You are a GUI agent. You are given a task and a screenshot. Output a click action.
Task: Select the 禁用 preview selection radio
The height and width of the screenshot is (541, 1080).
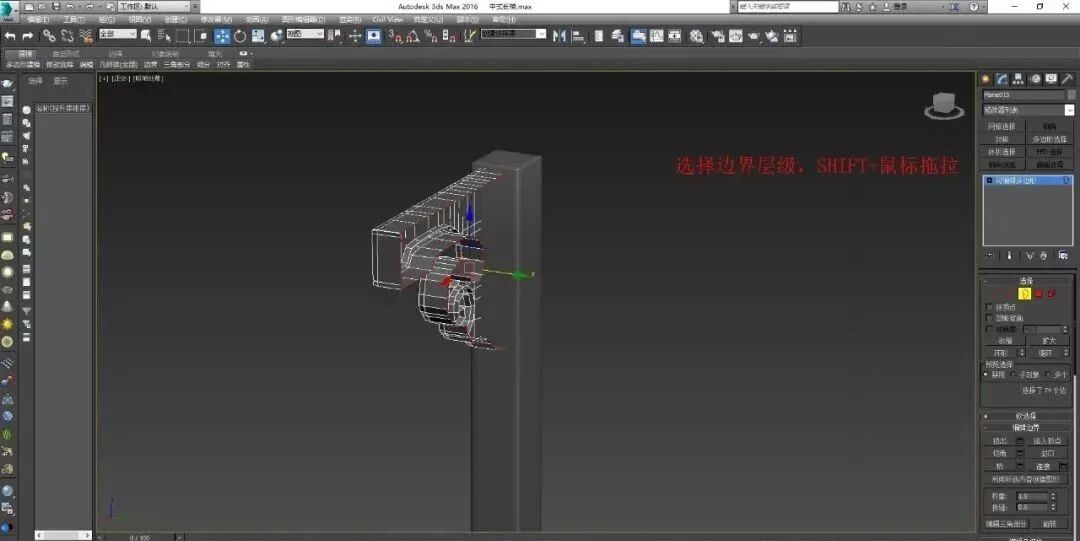987,375
